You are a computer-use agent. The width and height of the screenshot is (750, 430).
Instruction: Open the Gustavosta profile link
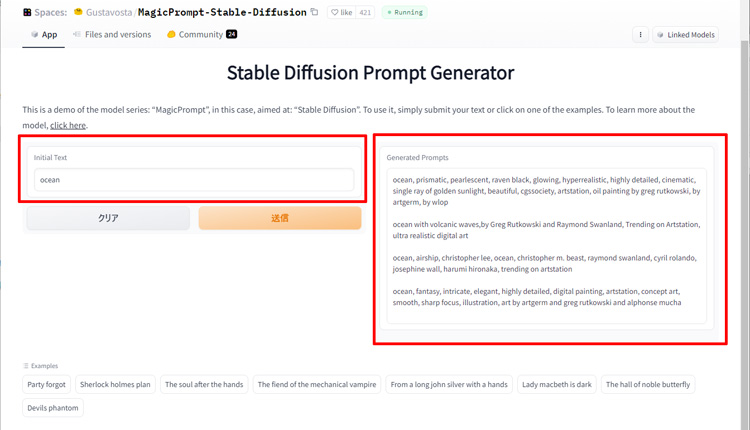(x=109, y=12)
